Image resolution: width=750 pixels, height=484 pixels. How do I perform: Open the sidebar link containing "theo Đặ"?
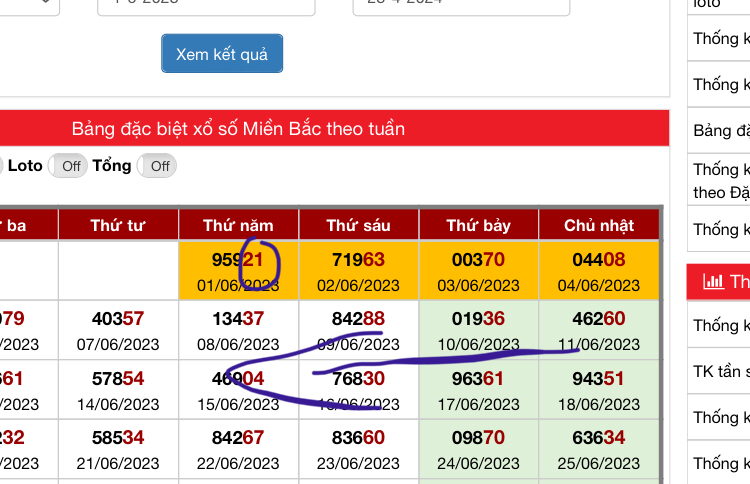coord(720,180)
